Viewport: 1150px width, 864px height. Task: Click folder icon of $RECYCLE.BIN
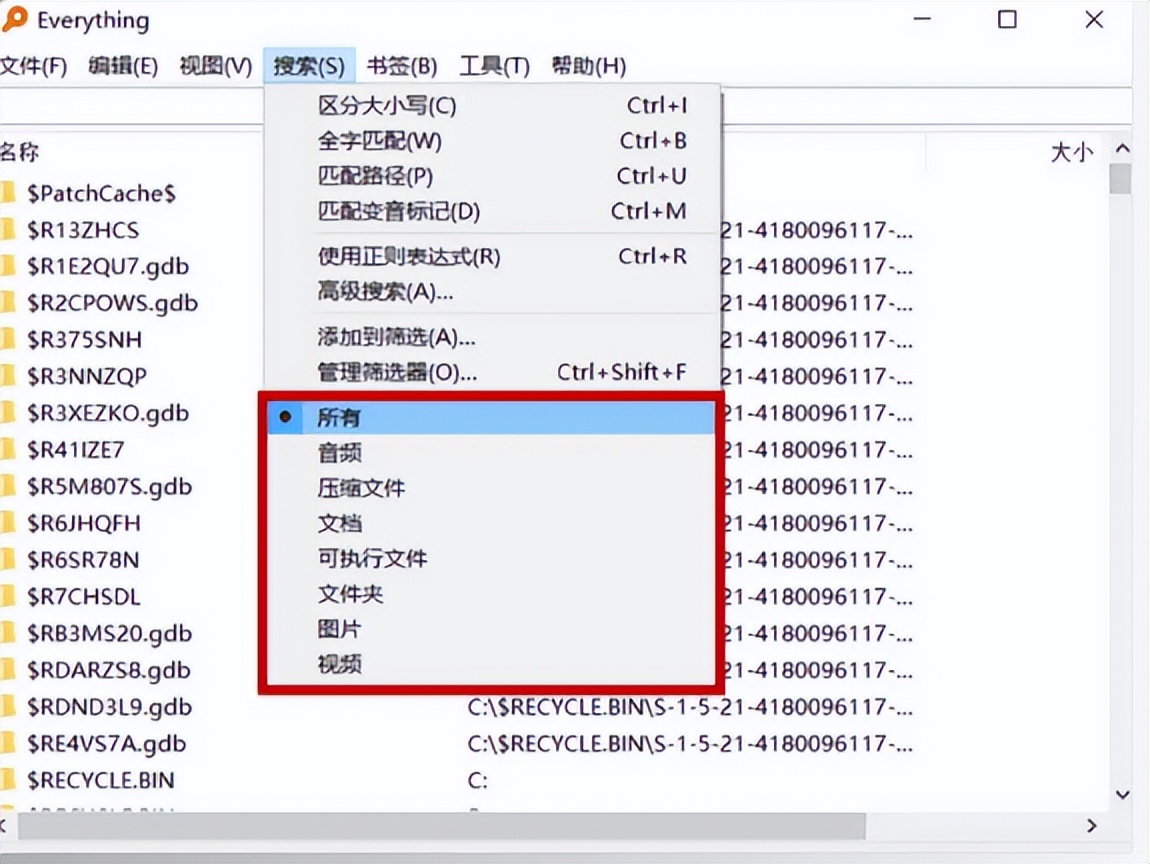click(7, 780)
